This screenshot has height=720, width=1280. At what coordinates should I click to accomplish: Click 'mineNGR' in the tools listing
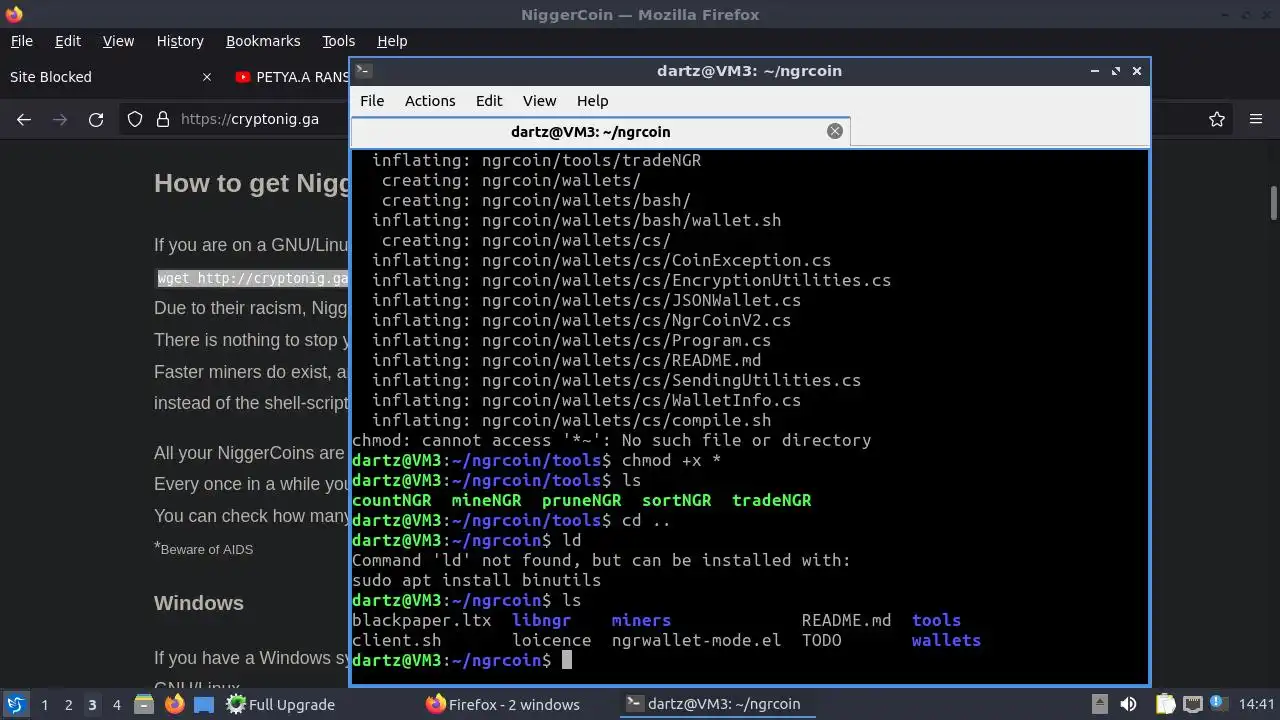coord(486,500)
